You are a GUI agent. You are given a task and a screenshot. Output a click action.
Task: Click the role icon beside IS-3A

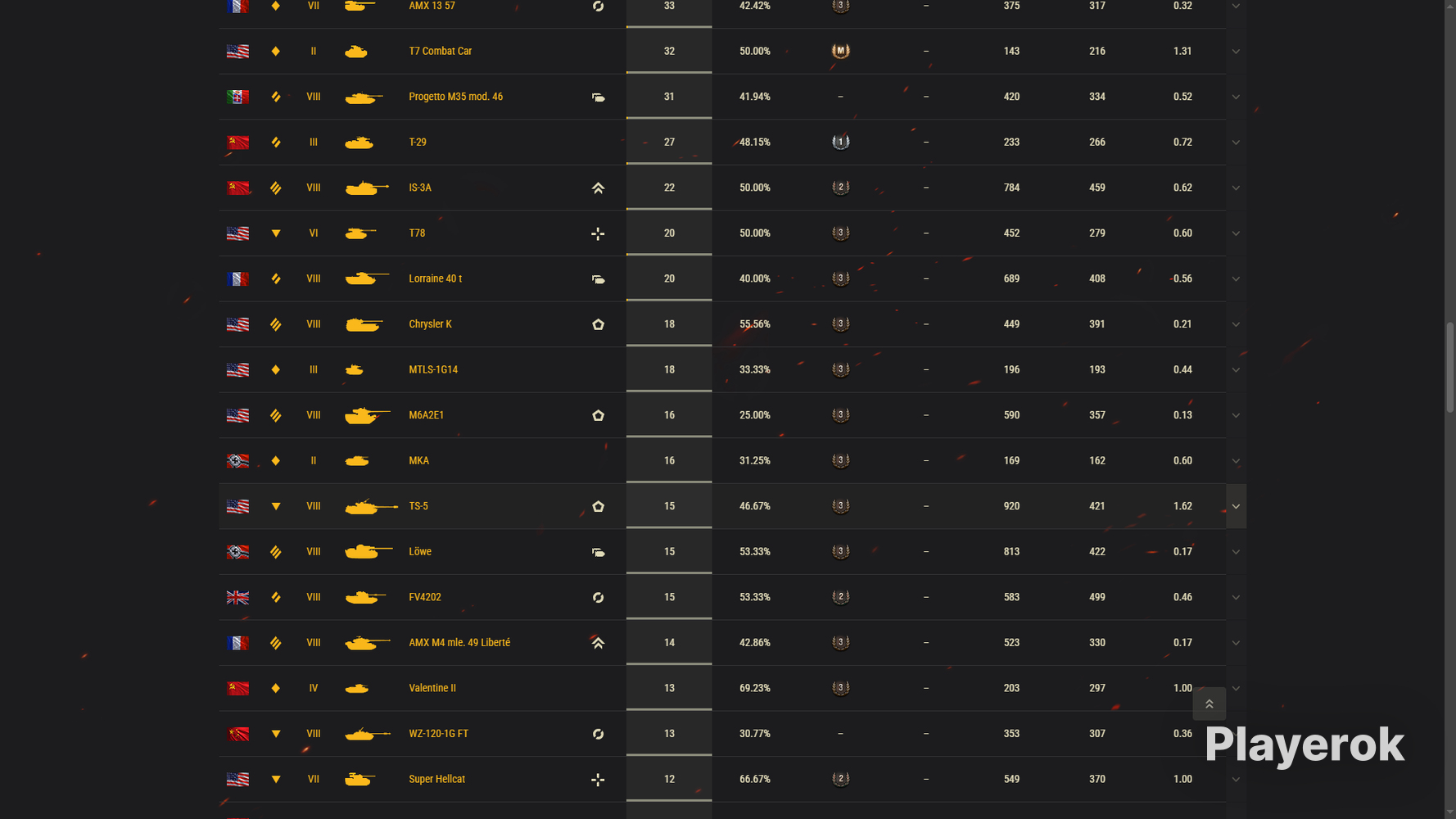coord(598,188)
